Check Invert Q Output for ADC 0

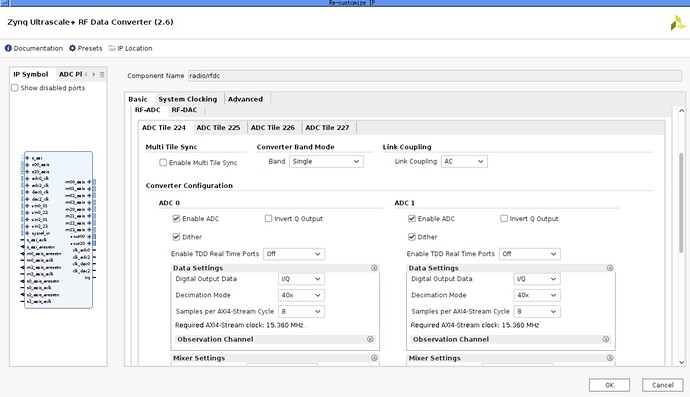point(268,218)
